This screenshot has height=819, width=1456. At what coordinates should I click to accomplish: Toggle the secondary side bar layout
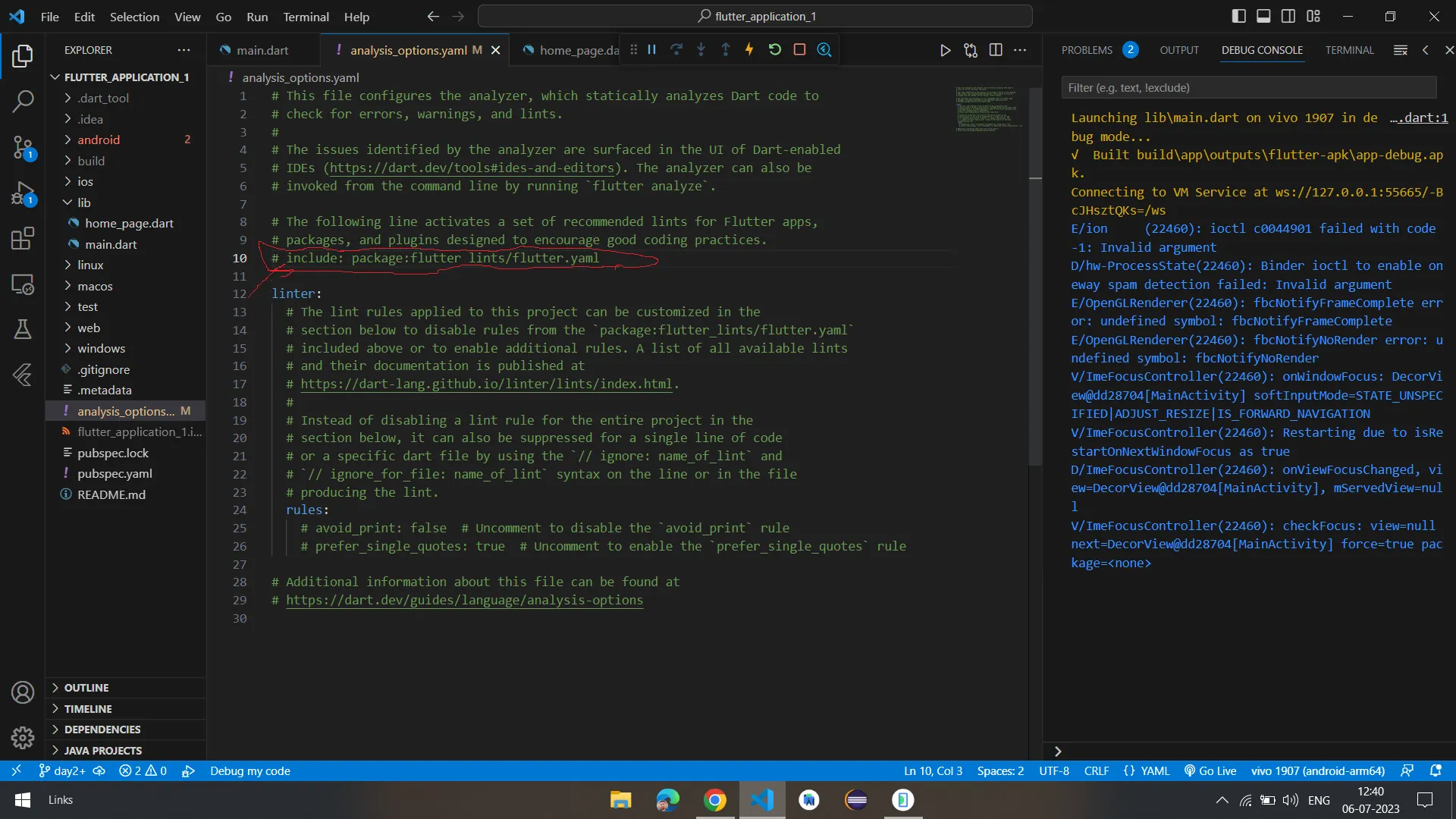(x=1288, y=16)
